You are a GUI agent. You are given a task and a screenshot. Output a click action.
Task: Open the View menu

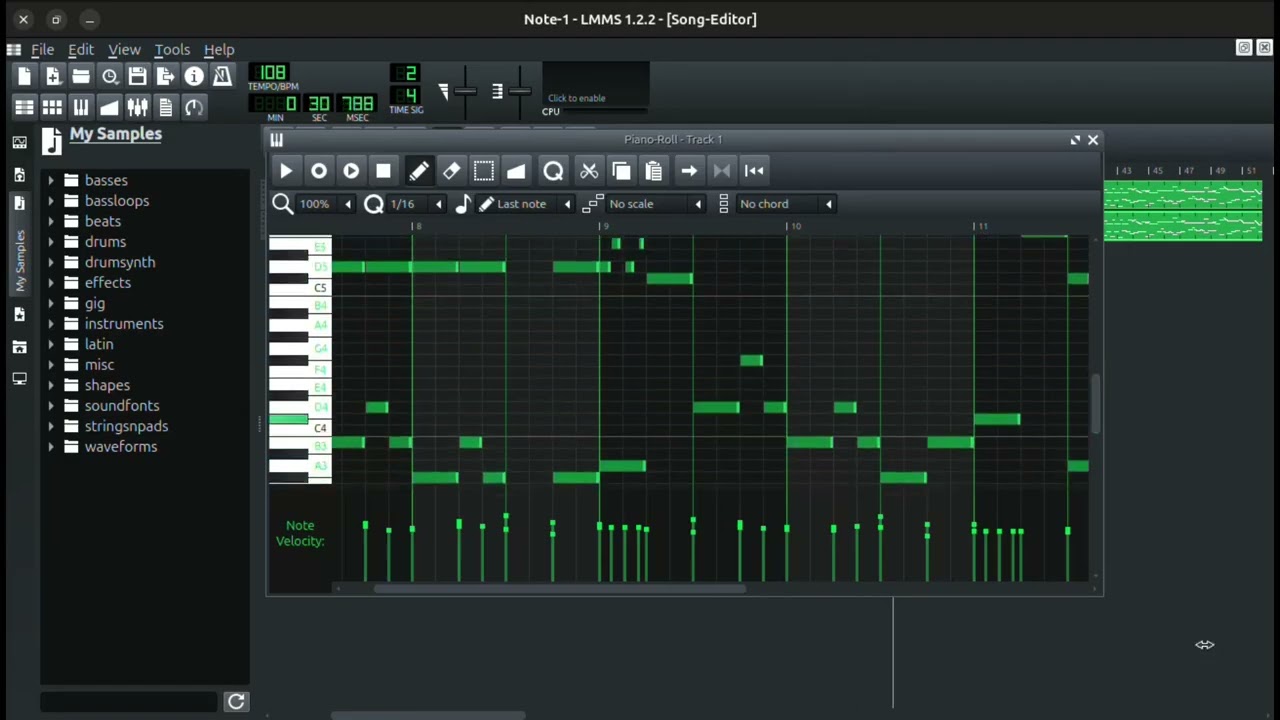[x=124, y=49]
